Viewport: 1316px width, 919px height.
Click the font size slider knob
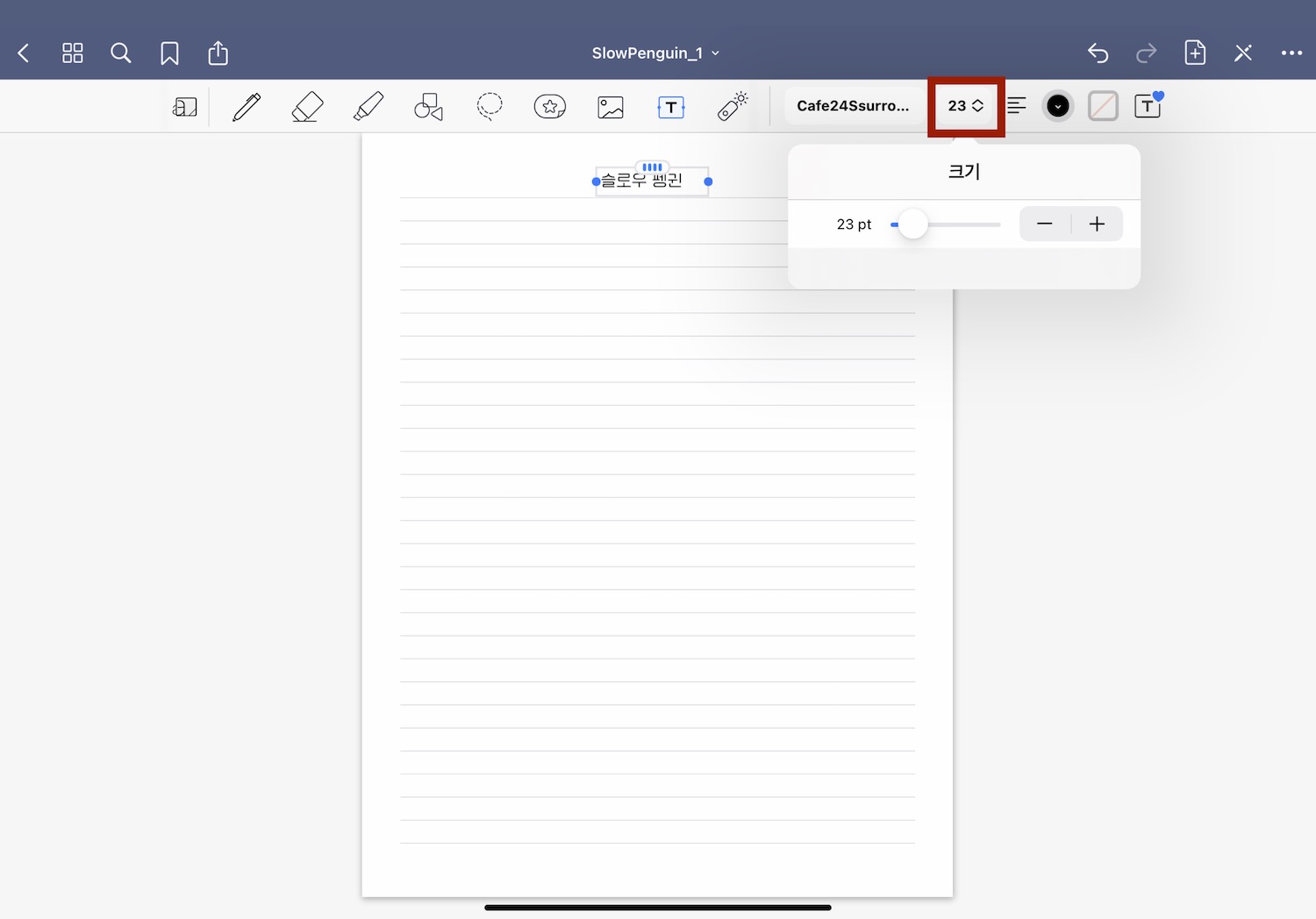(913, 224)
